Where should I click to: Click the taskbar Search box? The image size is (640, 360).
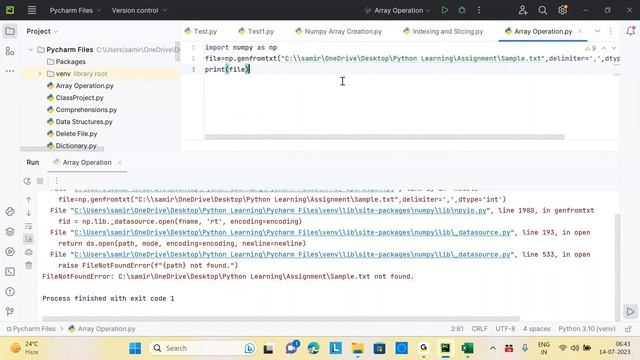coord(202,348)
